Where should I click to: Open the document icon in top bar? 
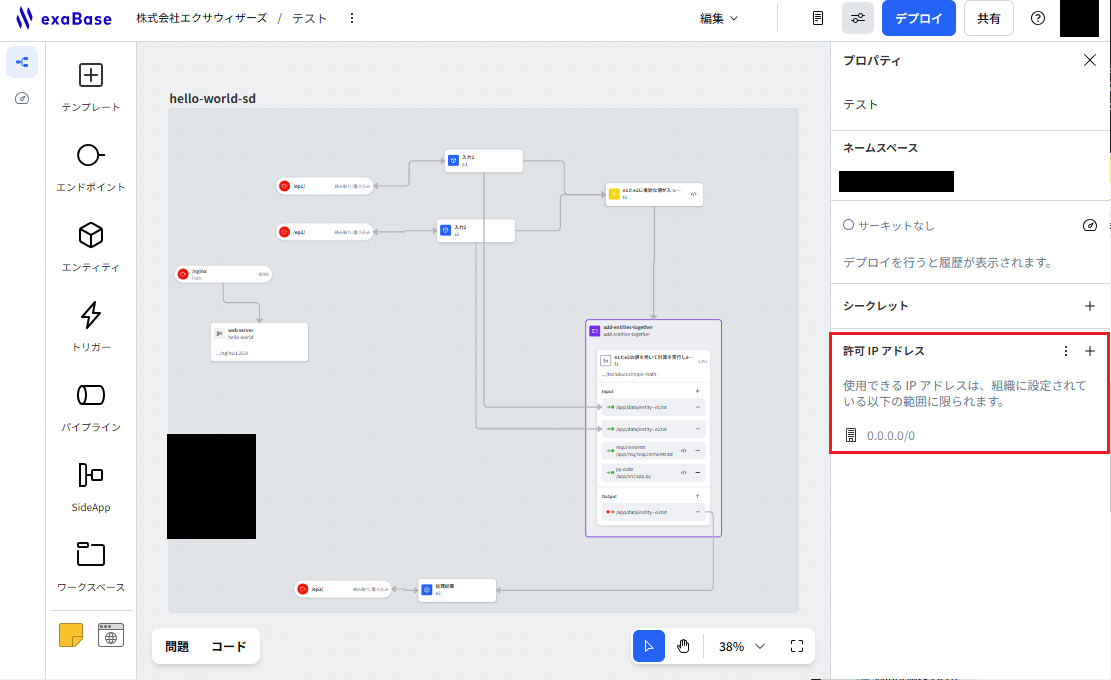tap(818, 18)
